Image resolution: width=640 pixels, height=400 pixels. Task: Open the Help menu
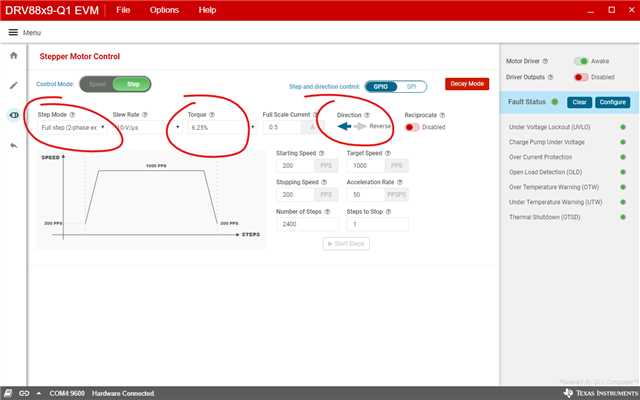click(207, 10)
